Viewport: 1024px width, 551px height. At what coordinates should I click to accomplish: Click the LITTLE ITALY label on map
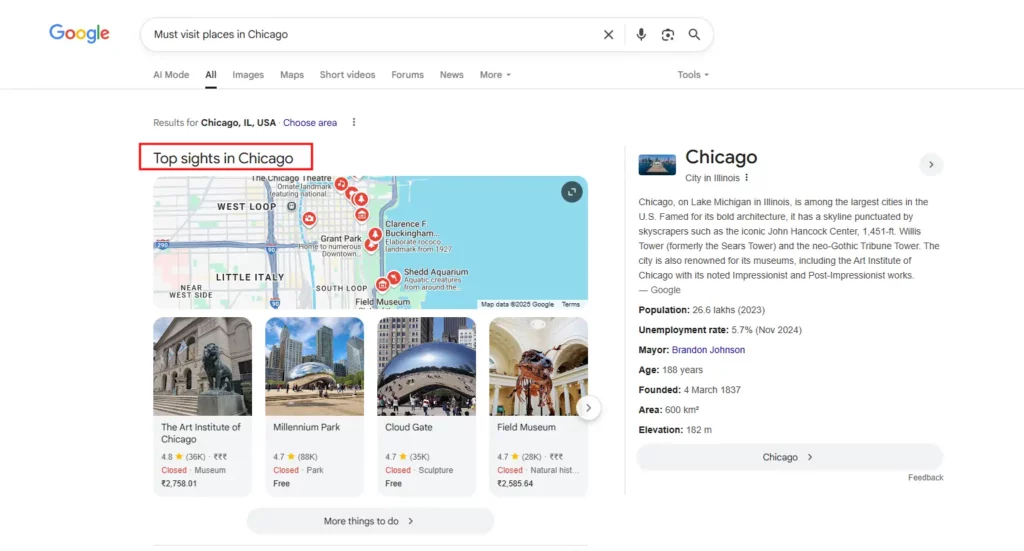(250, 277)
